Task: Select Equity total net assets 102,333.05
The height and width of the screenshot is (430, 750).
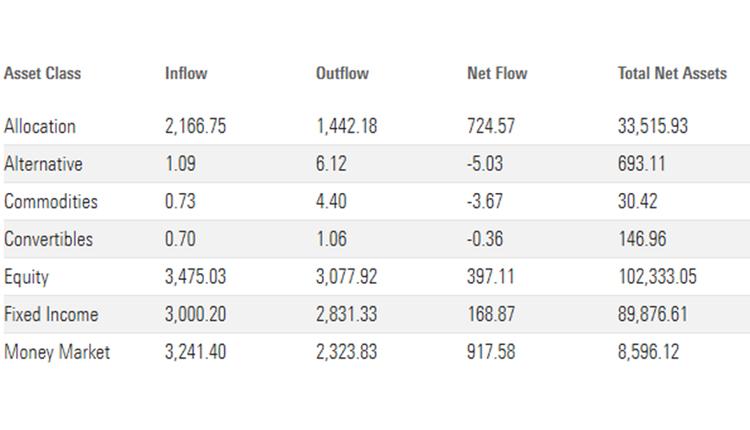Action: tap(667, 277)
